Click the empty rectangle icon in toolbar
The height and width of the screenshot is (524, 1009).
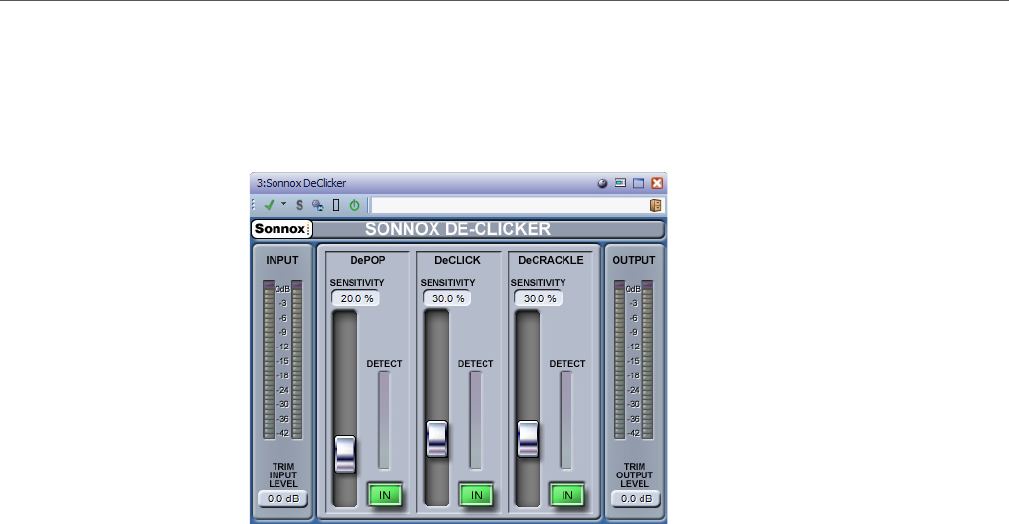tap(336, 205)
